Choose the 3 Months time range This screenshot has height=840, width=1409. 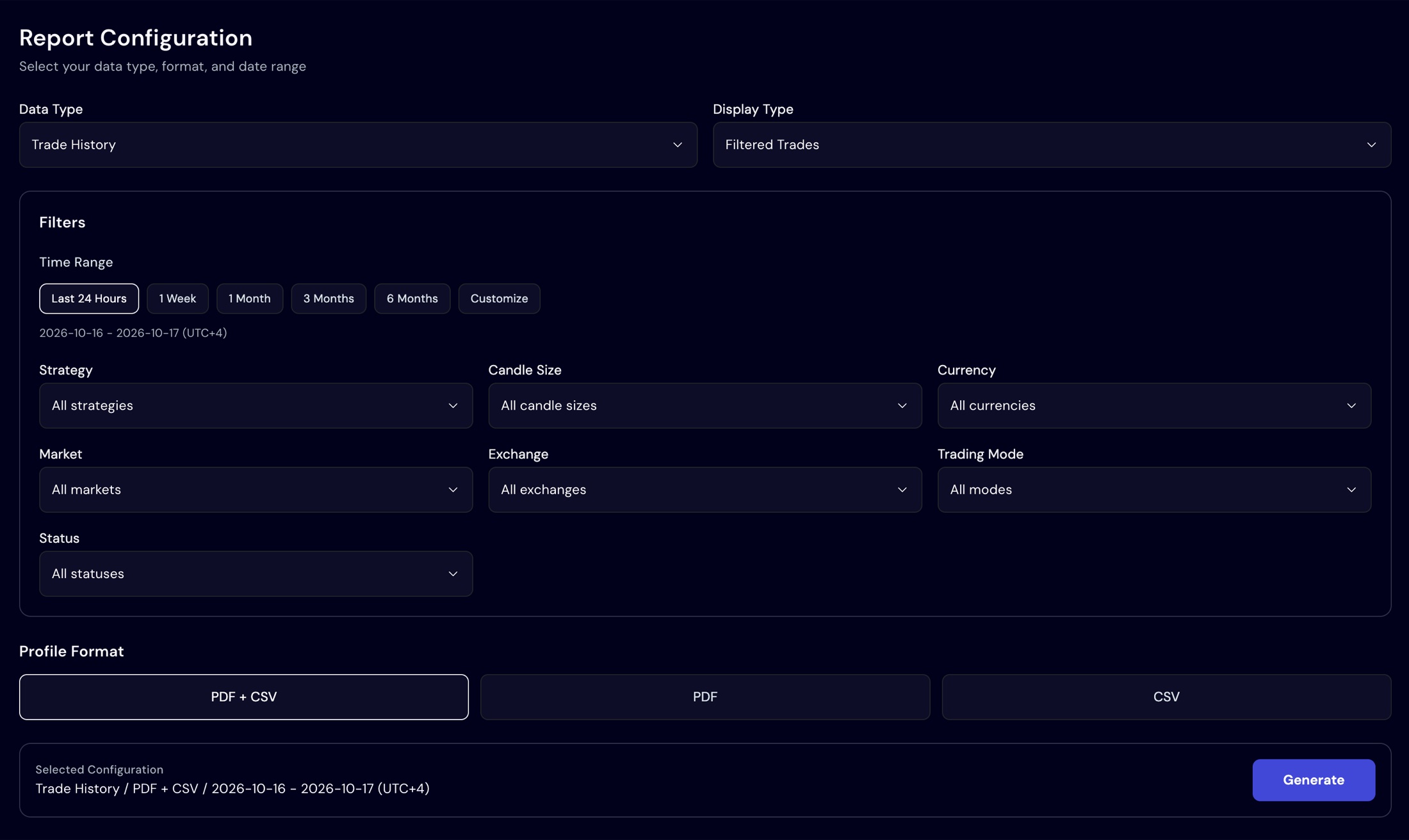click(x=329, y=298)
